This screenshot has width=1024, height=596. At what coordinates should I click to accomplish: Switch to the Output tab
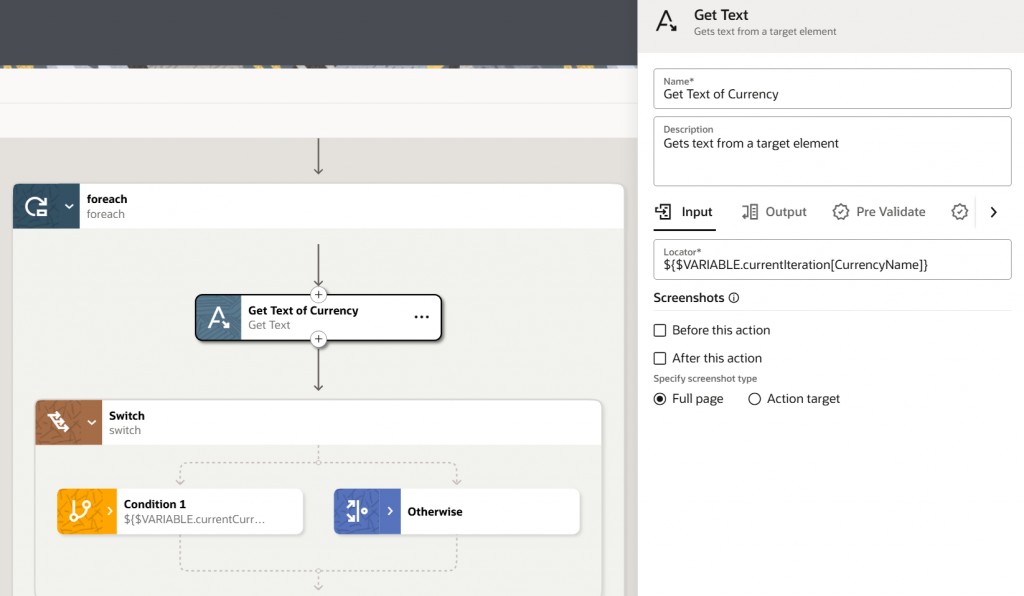tap(774, 212)
